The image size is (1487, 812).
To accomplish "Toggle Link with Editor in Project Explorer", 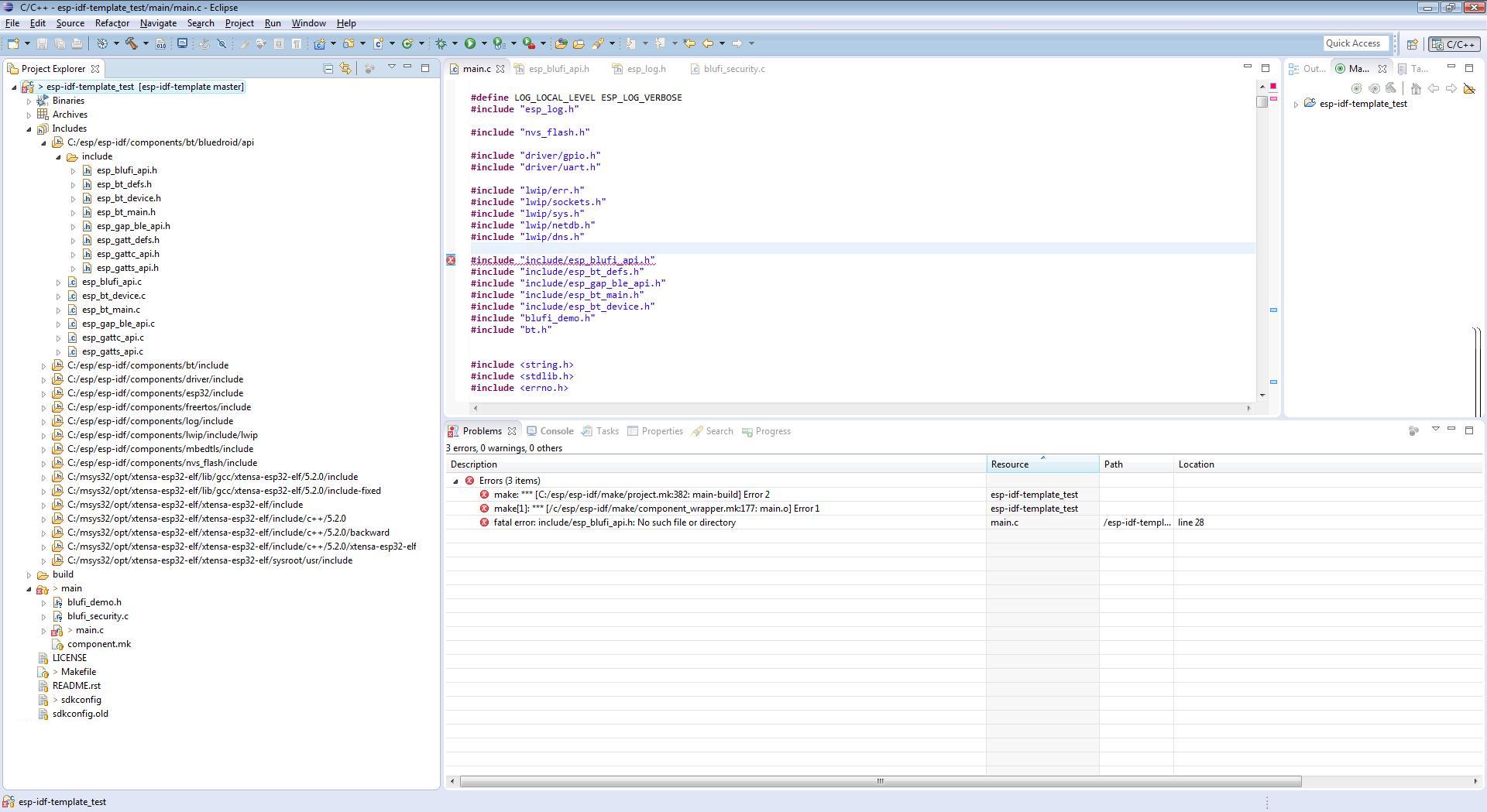I will [x=345, y=69].
